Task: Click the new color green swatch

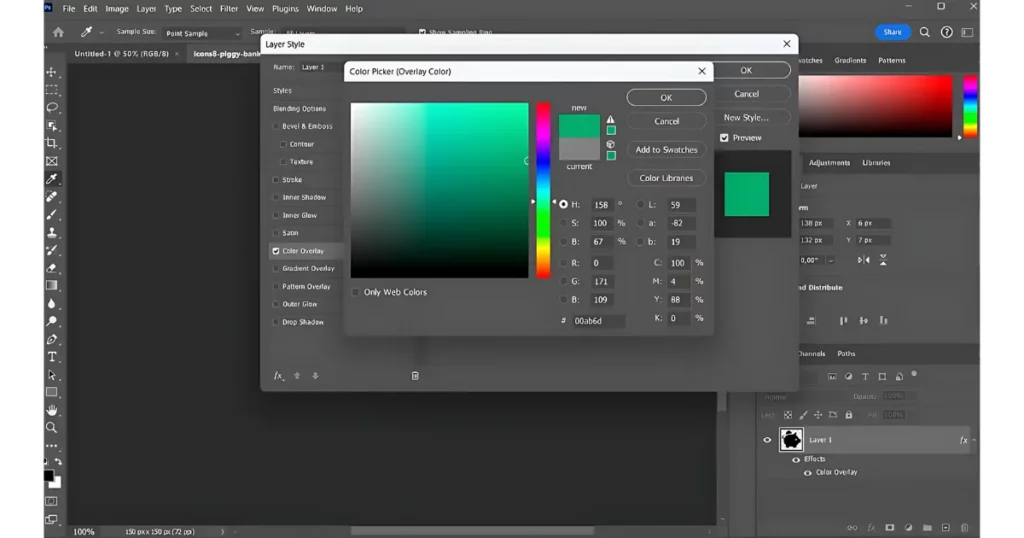Action: click(x=579, y=125)
